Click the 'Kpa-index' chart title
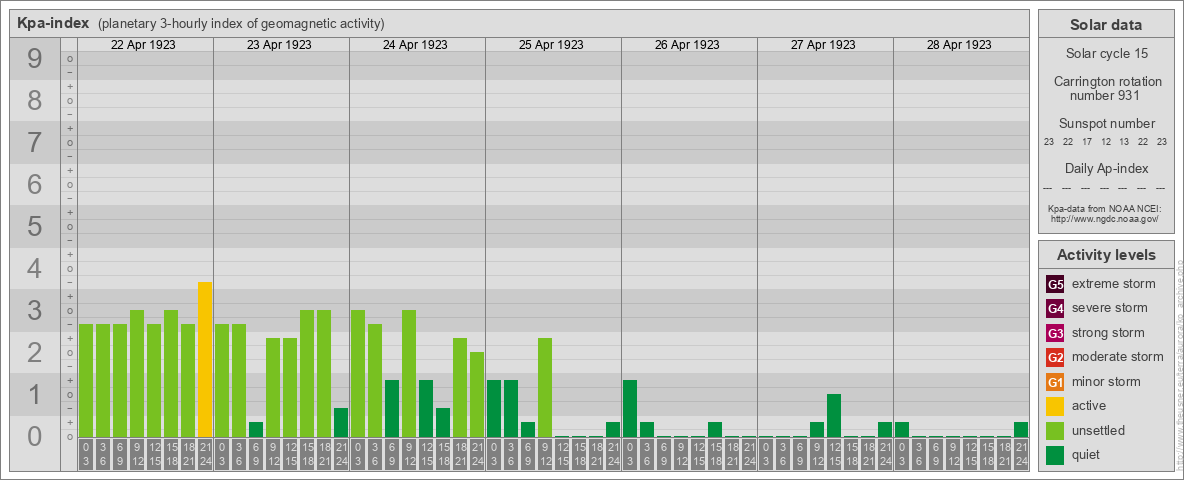Viewport: 1184px width, 480px height. (53, 23)
